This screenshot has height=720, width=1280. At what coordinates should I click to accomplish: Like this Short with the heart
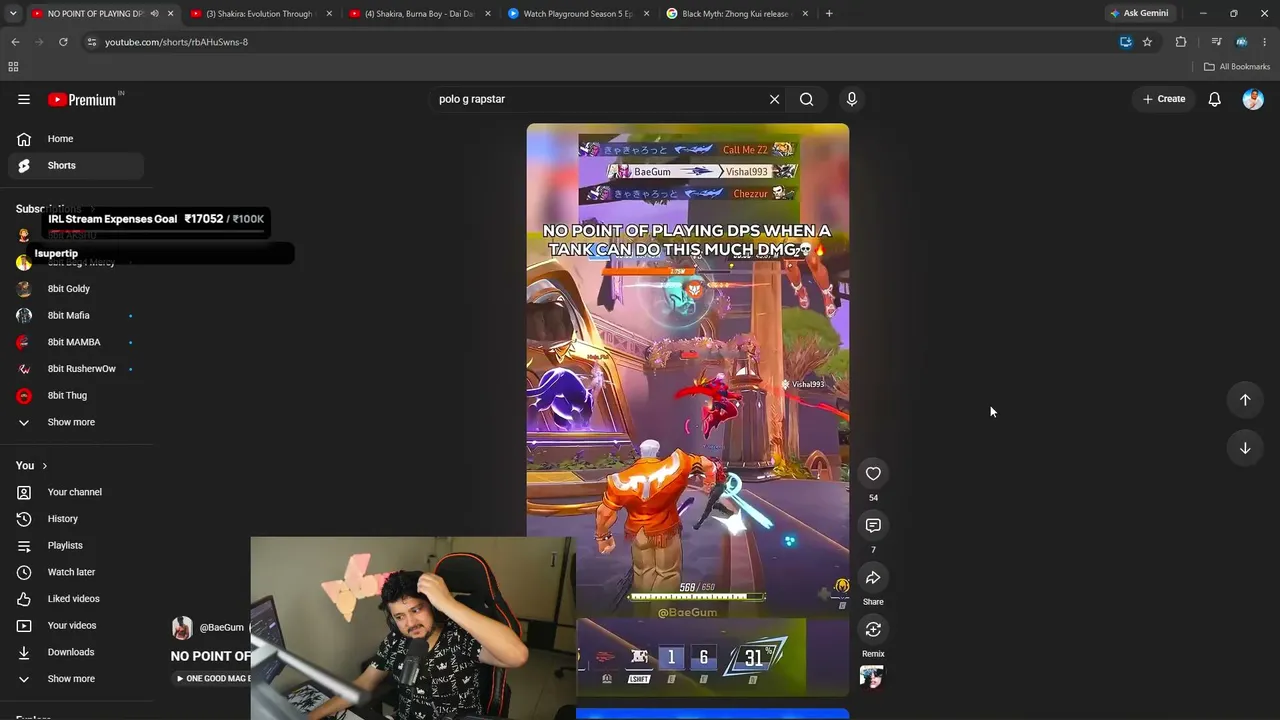click(x=873, y=474)
